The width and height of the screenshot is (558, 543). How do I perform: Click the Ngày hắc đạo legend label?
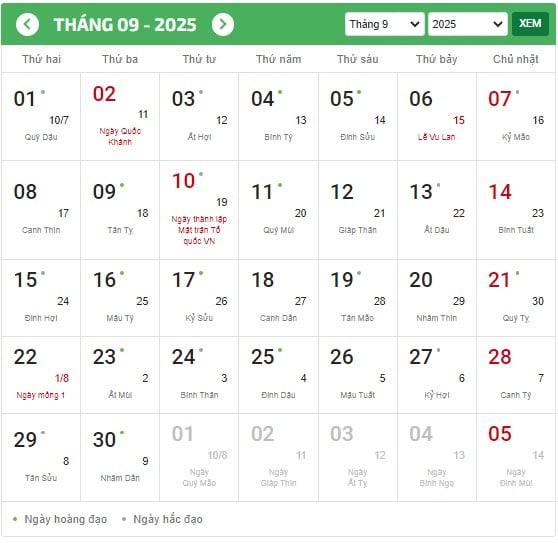pyautogui.click(x=168, y=519)
